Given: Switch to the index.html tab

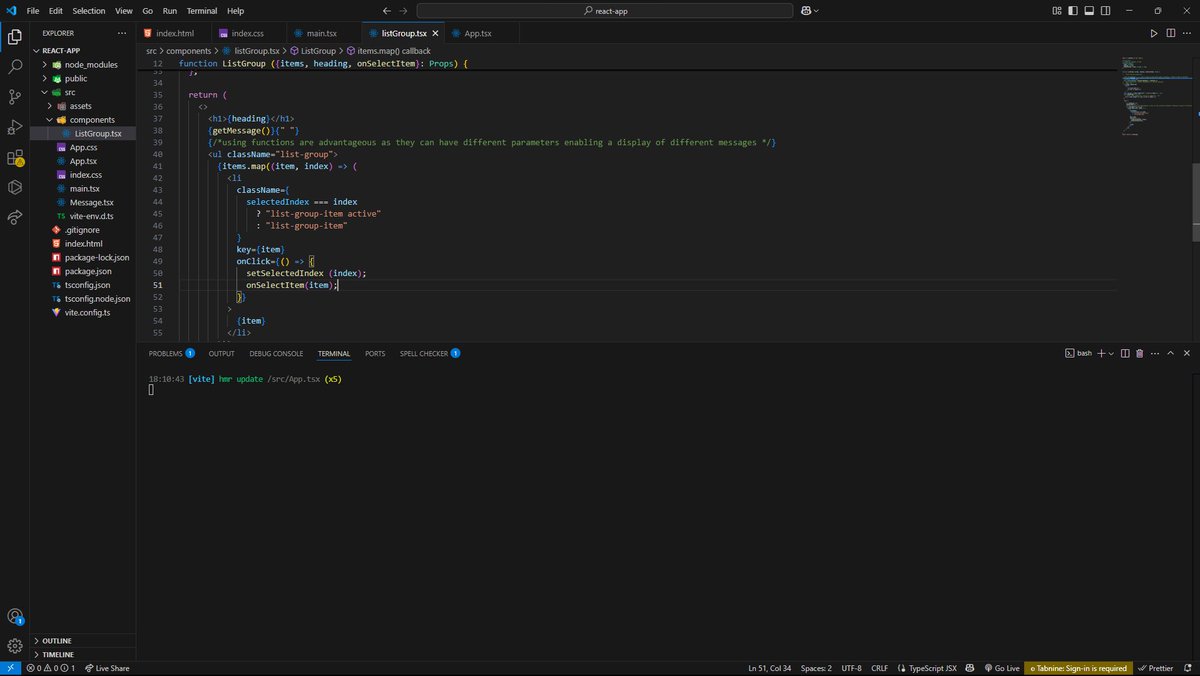Looking at the screenshot, I should point(174,33).
